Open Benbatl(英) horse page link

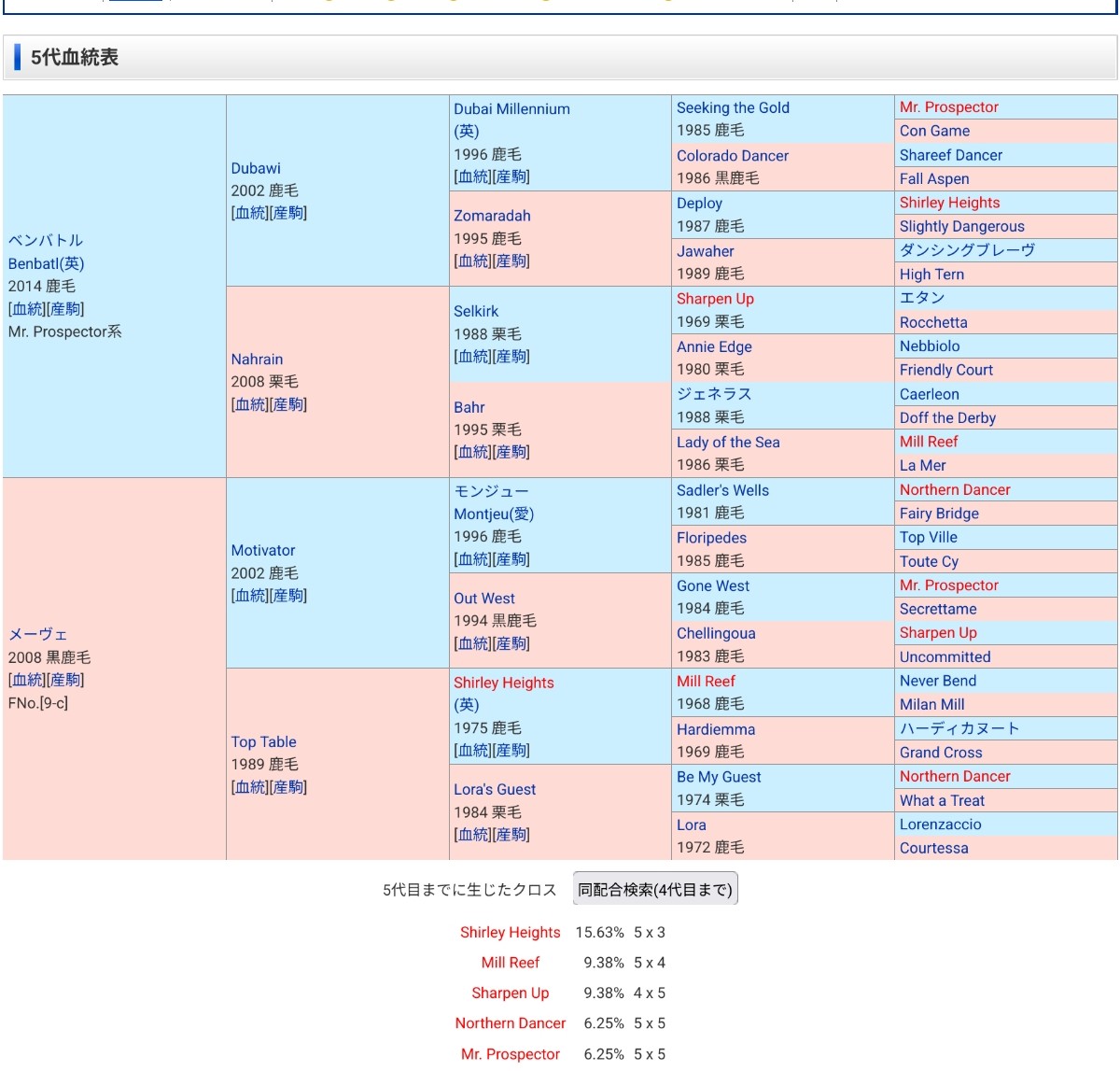[46, 263]
